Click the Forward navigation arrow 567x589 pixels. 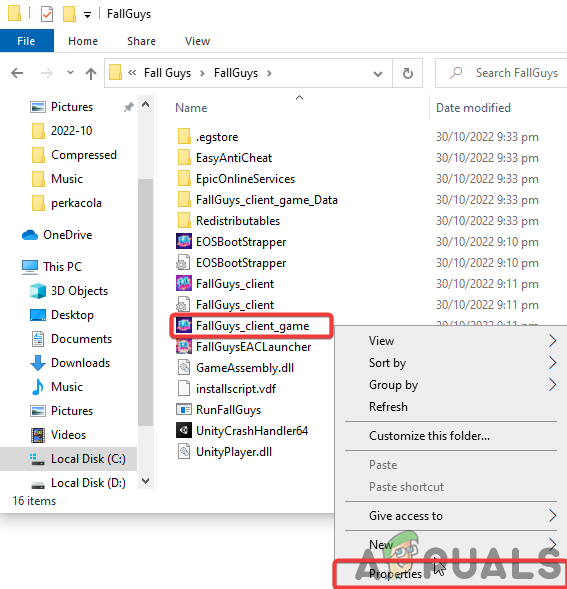click(x=47, y=73)
